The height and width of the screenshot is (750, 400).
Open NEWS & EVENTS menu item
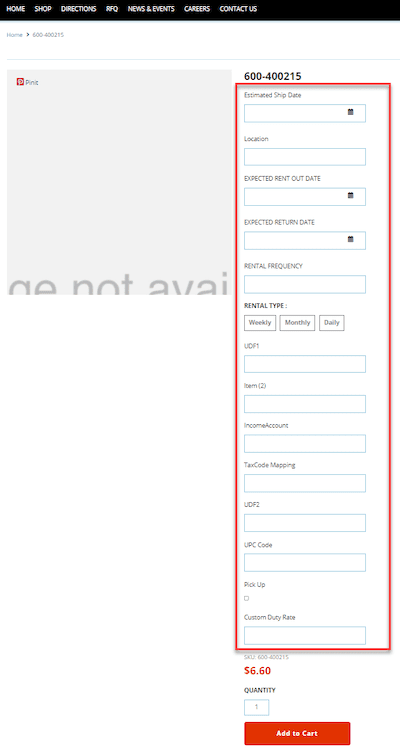pos(151,9)
